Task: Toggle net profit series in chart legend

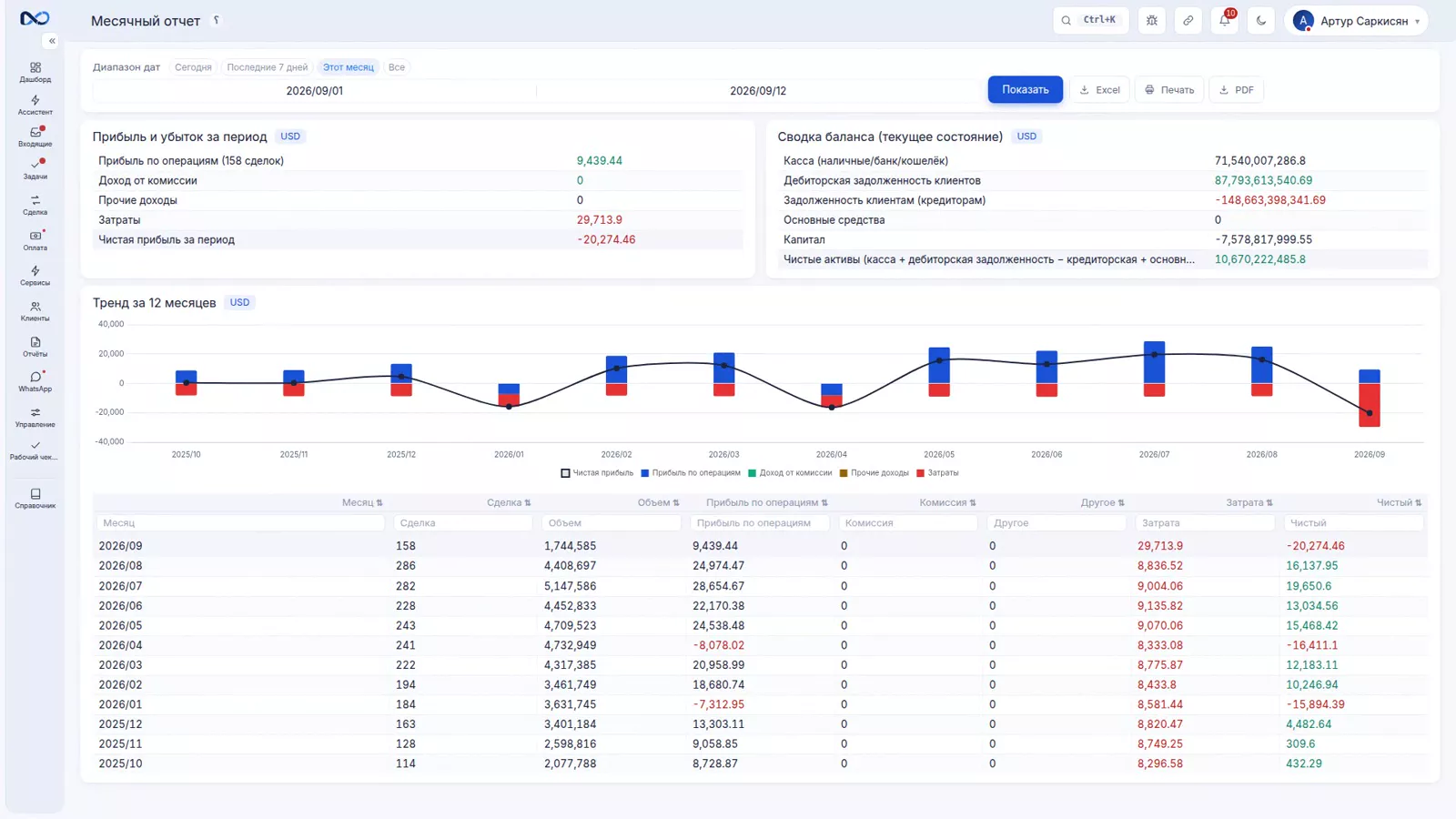Action: 597,473
